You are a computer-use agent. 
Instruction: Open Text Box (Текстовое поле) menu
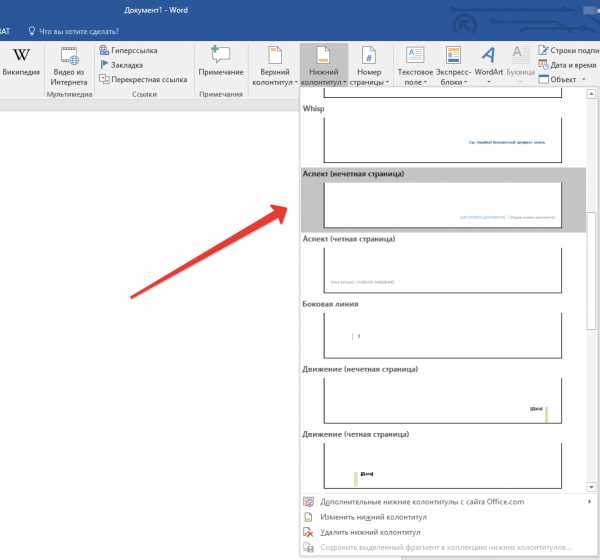[x=415, y=66]
